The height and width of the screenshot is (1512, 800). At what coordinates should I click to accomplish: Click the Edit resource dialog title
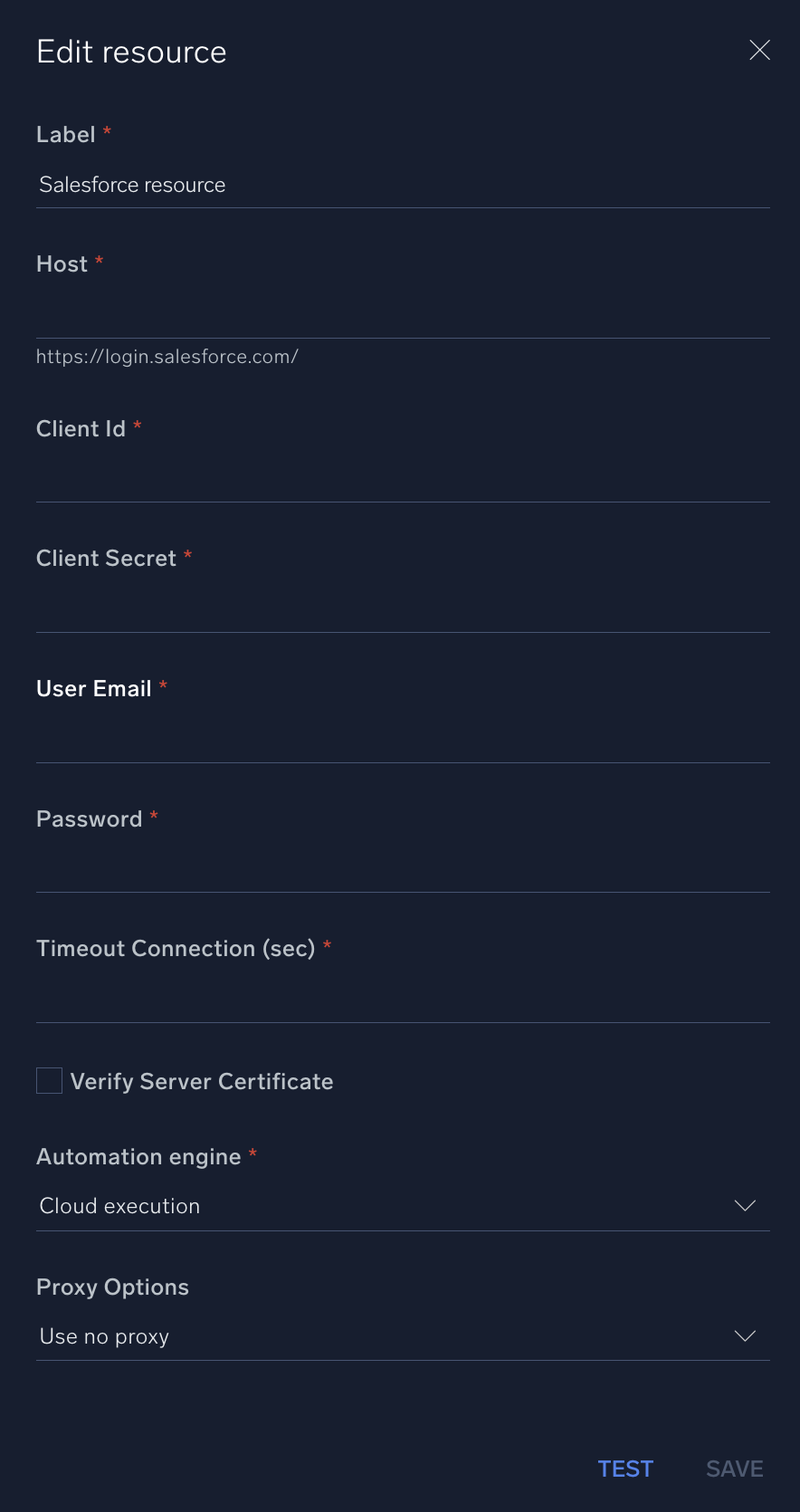pyautogui.click(x=131, y=52)
